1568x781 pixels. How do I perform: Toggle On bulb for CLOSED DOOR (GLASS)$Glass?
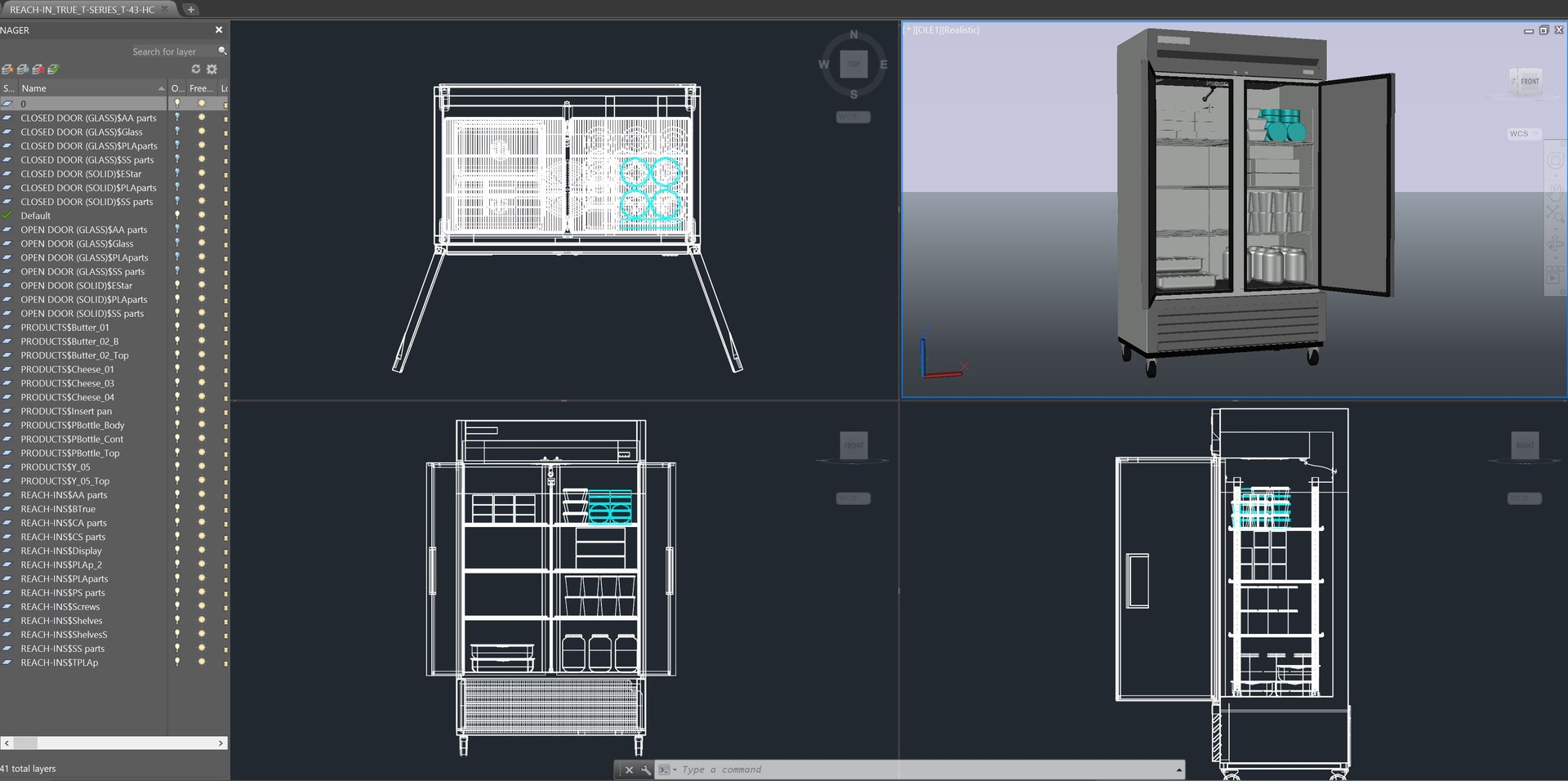(x=177, y=132)
